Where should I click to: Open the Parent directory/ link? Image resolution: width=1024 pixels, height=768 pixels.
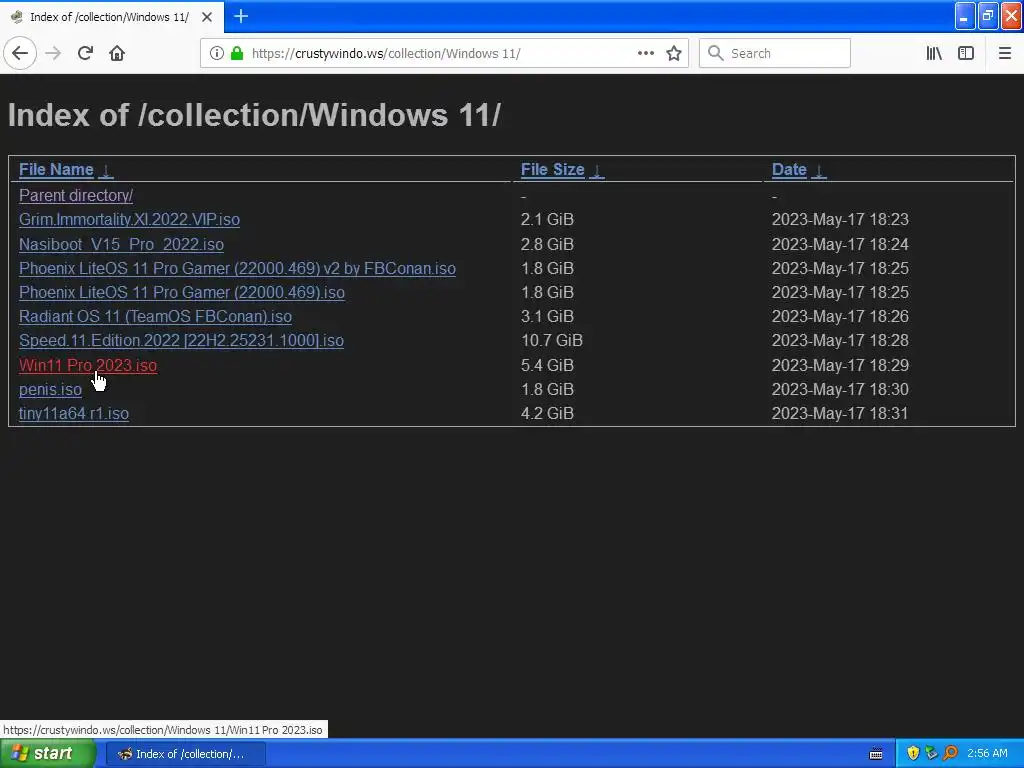(x=76, y=195)
